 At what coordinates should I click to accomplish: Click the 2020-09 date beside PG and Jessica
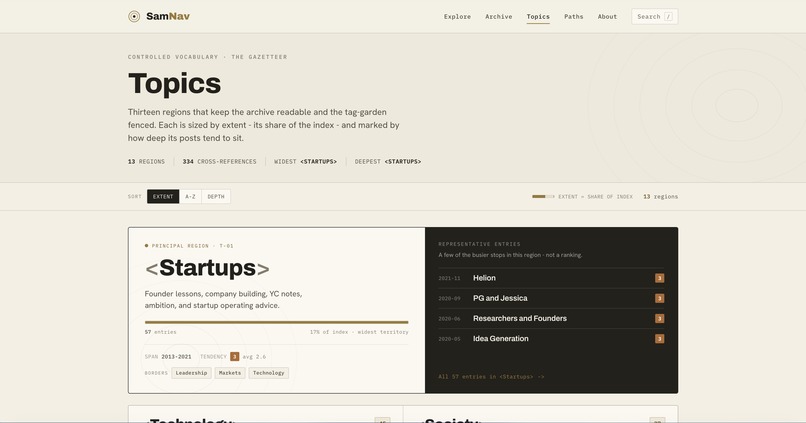[x=449, y=298]
